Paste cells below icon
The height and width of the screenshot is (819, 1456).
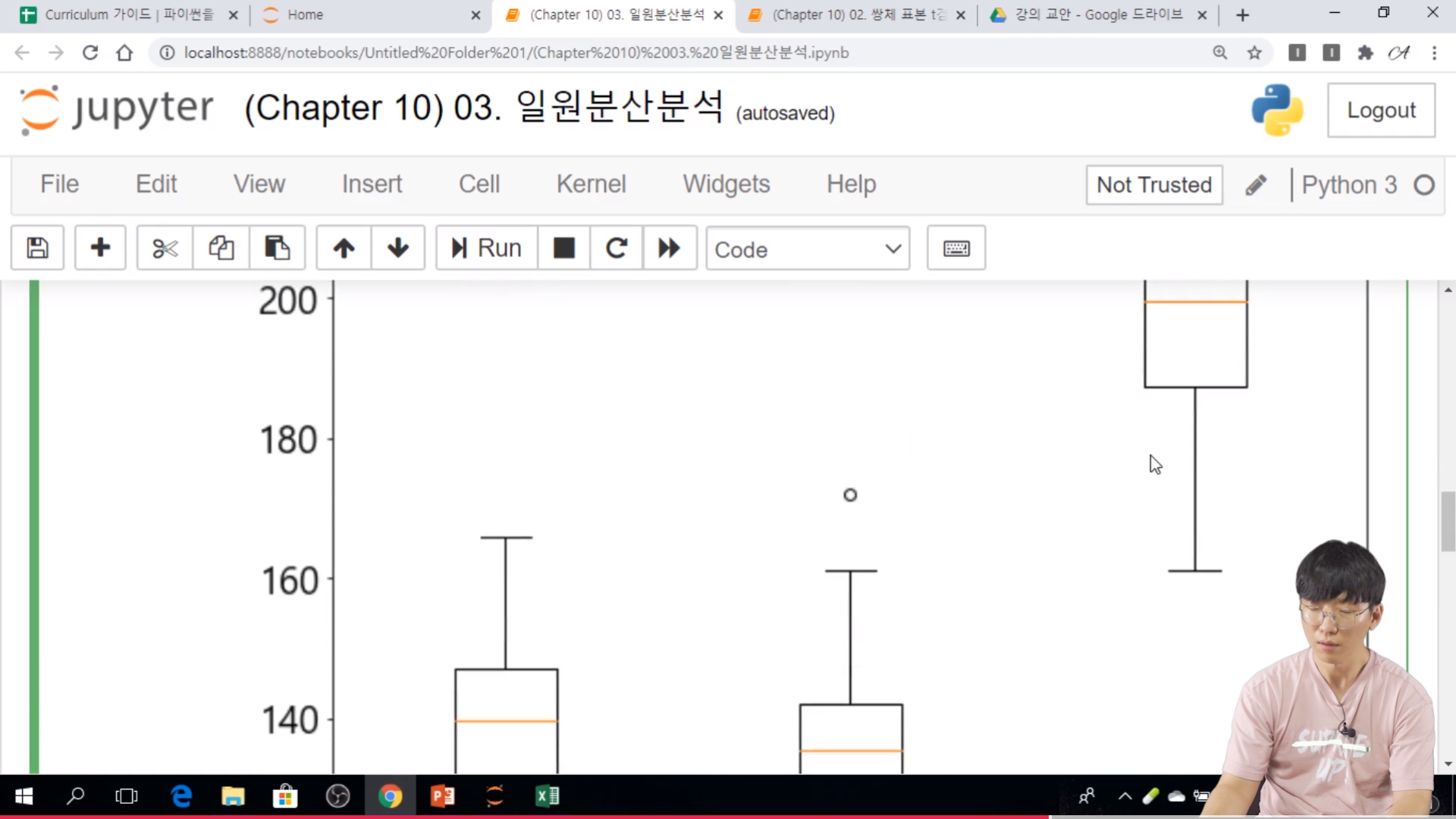277,248
